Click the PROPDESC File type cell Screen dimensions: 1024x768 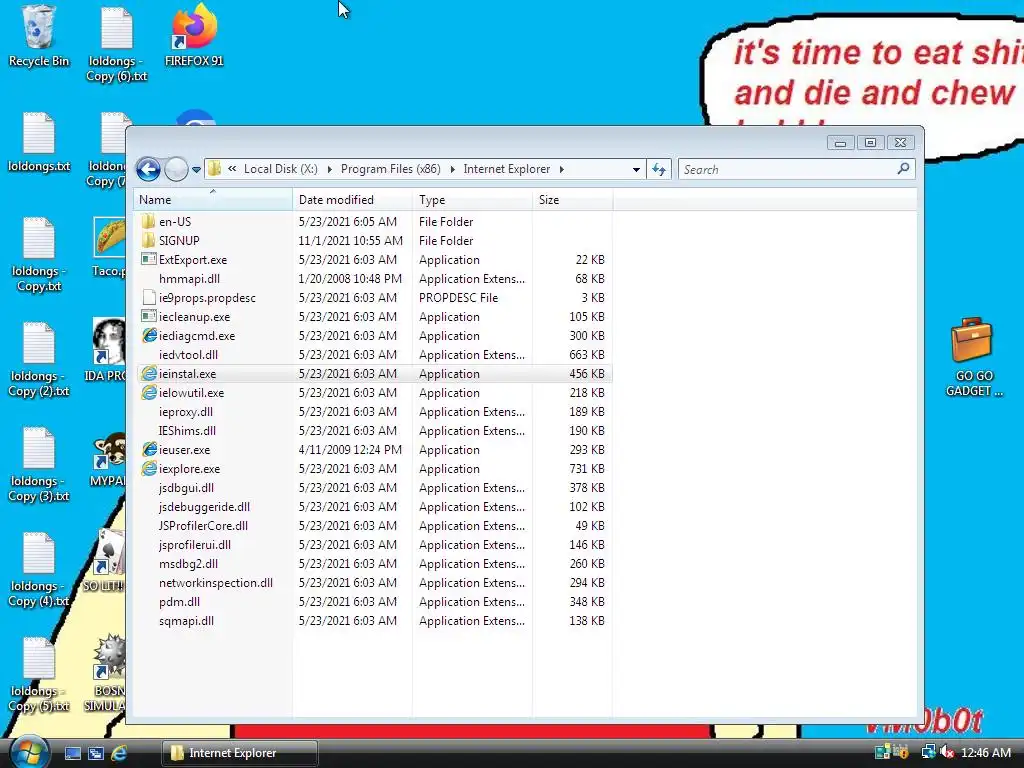(458, 298)
